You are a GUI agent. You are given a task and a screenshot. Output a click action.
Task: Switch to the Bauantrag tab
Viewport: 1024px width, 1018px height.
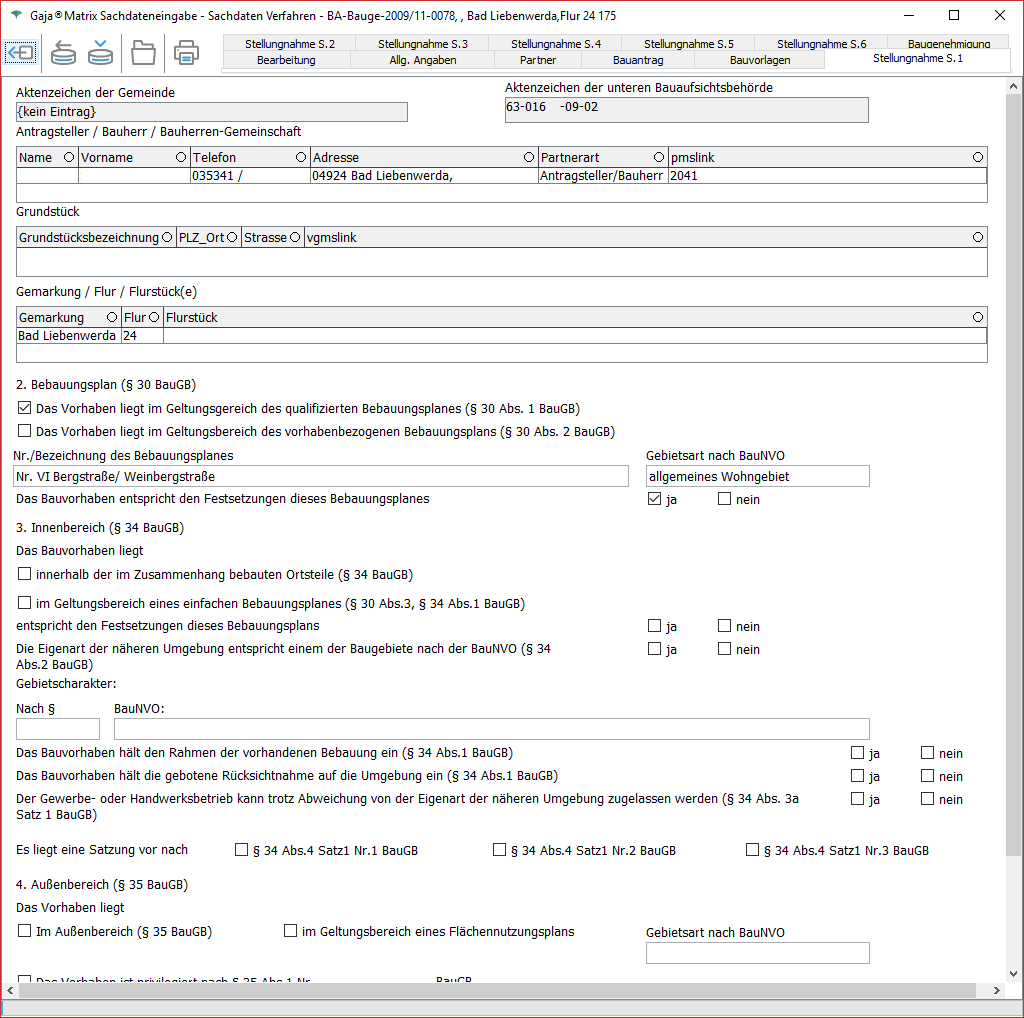tap(638, 61)
